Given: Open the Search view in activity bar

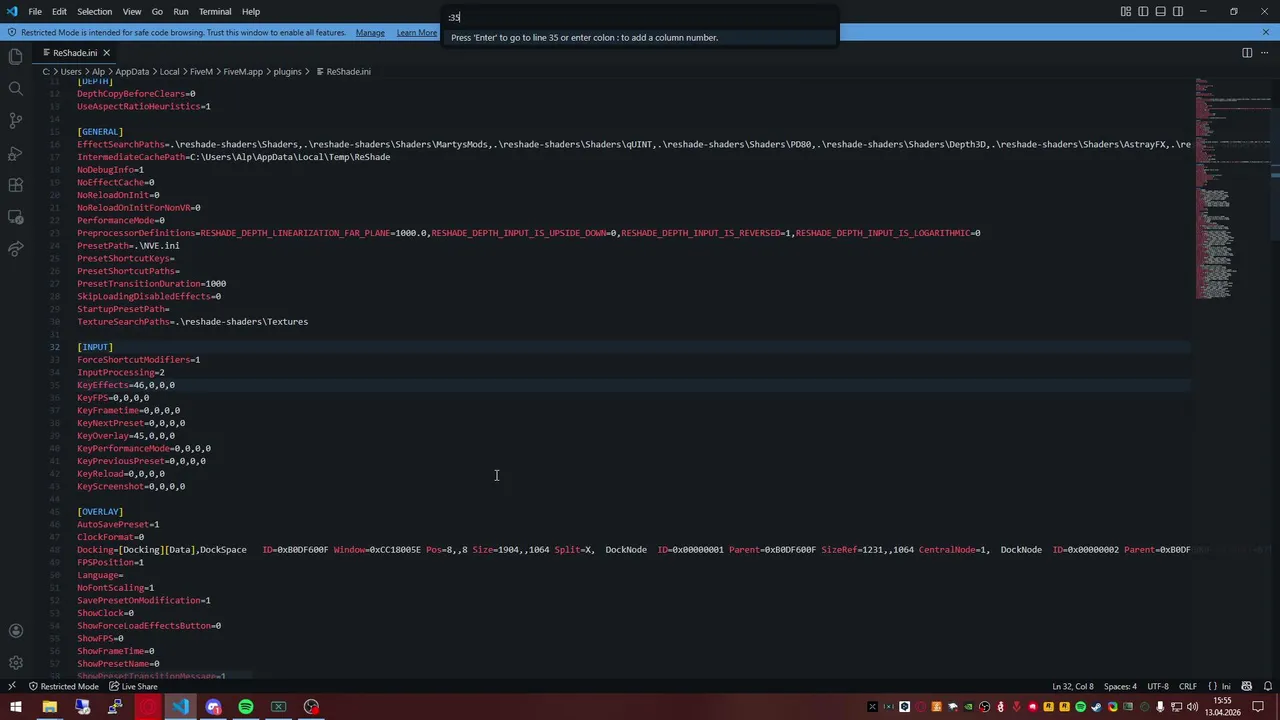Looking at the screenshot, I should click(x=15, y=89).
